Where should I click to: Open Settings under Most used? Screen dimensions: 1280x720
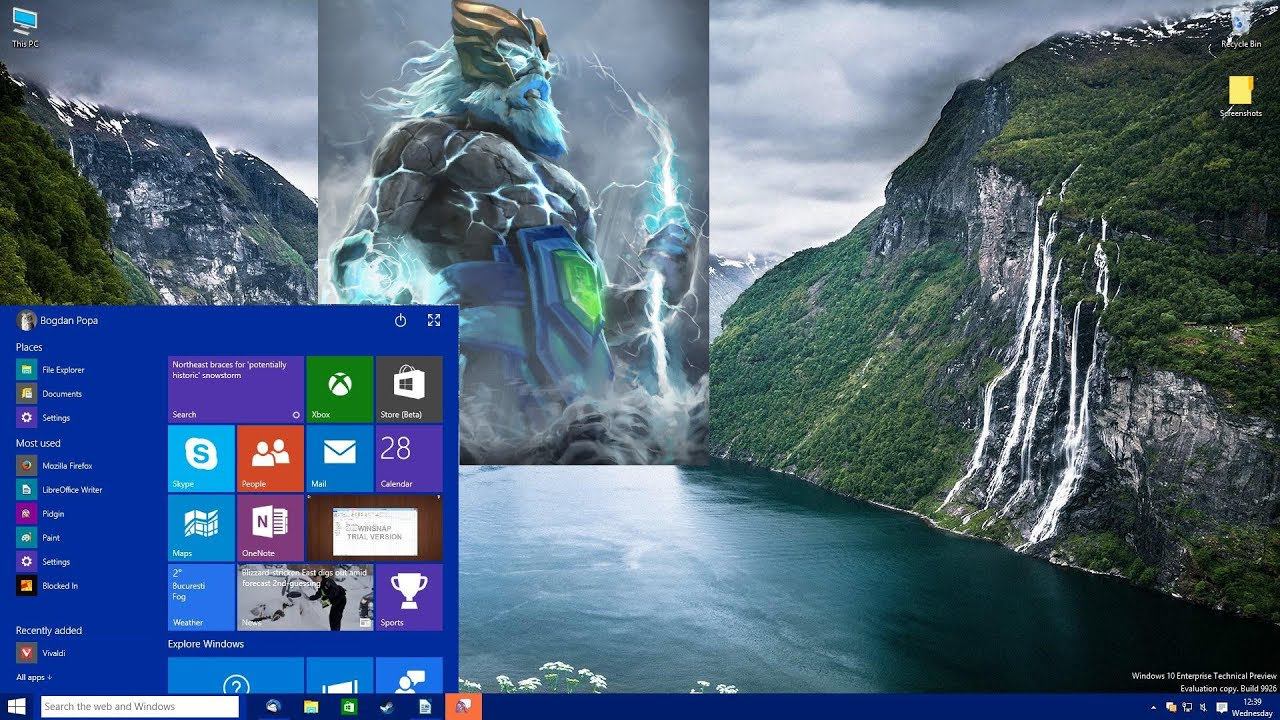click(x=44, y=562)
